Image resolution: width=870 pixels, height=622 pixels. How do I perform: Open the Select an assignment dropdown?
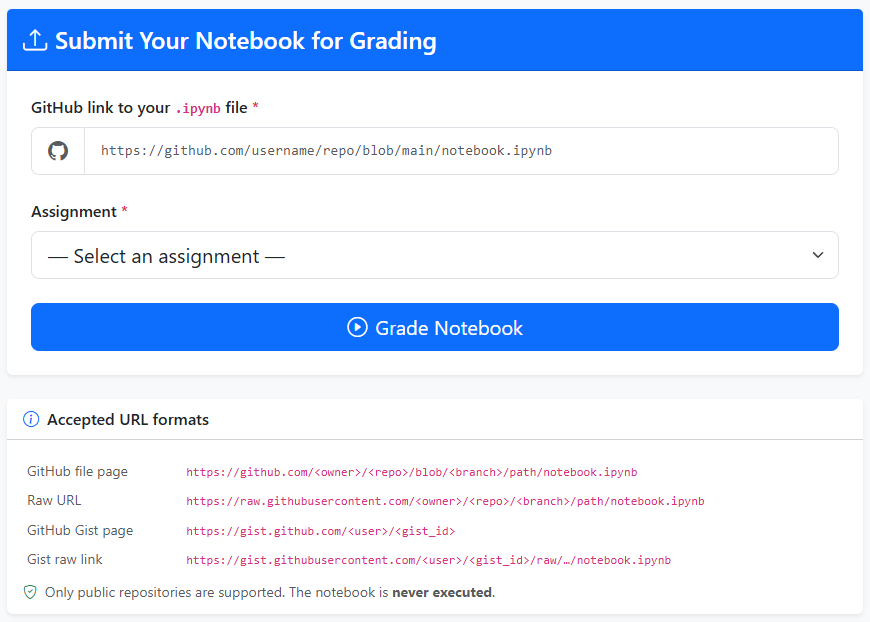(434, 255)
